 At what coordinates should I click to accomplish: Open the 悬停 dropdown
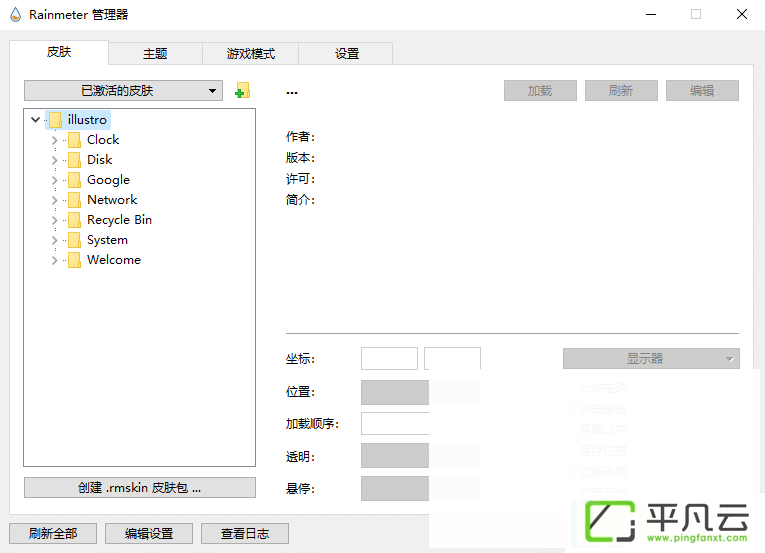click(421, 489)
